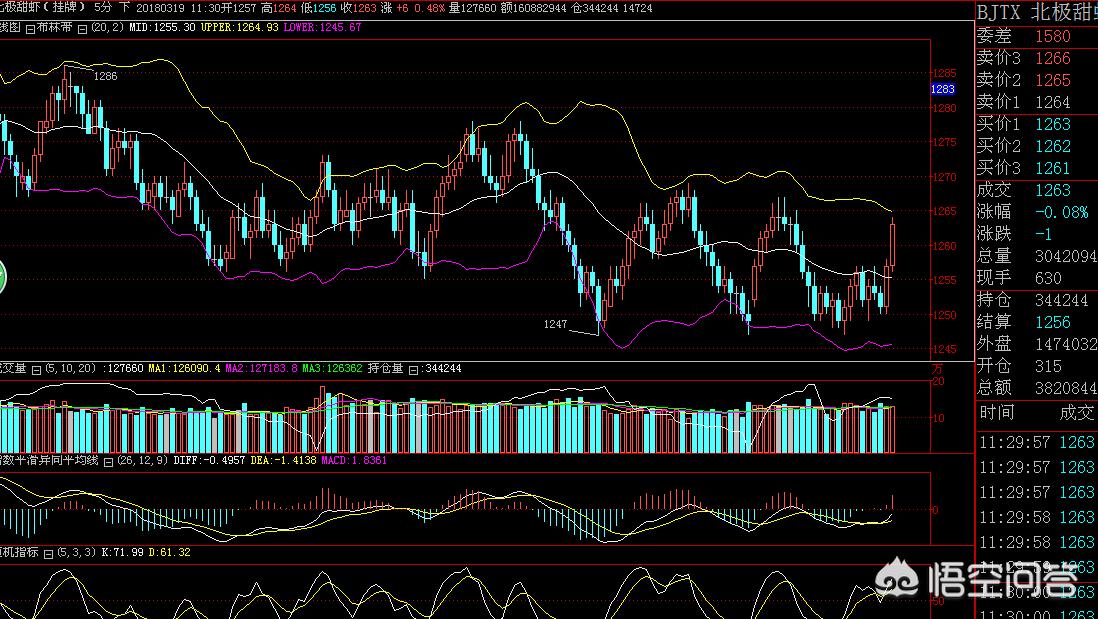Click the 现手 630 value
The image size is (1098, 619).
coord(1048,278)
